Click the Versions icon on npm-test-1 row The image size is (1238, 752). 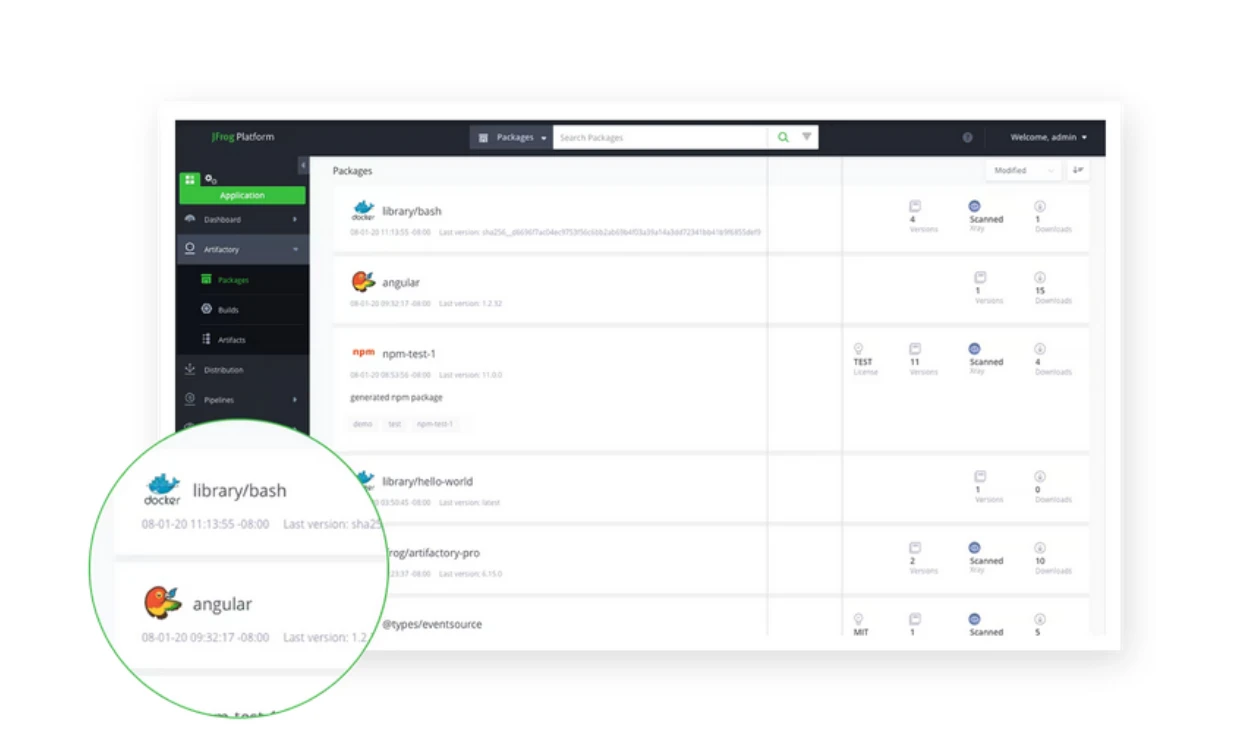915,349
